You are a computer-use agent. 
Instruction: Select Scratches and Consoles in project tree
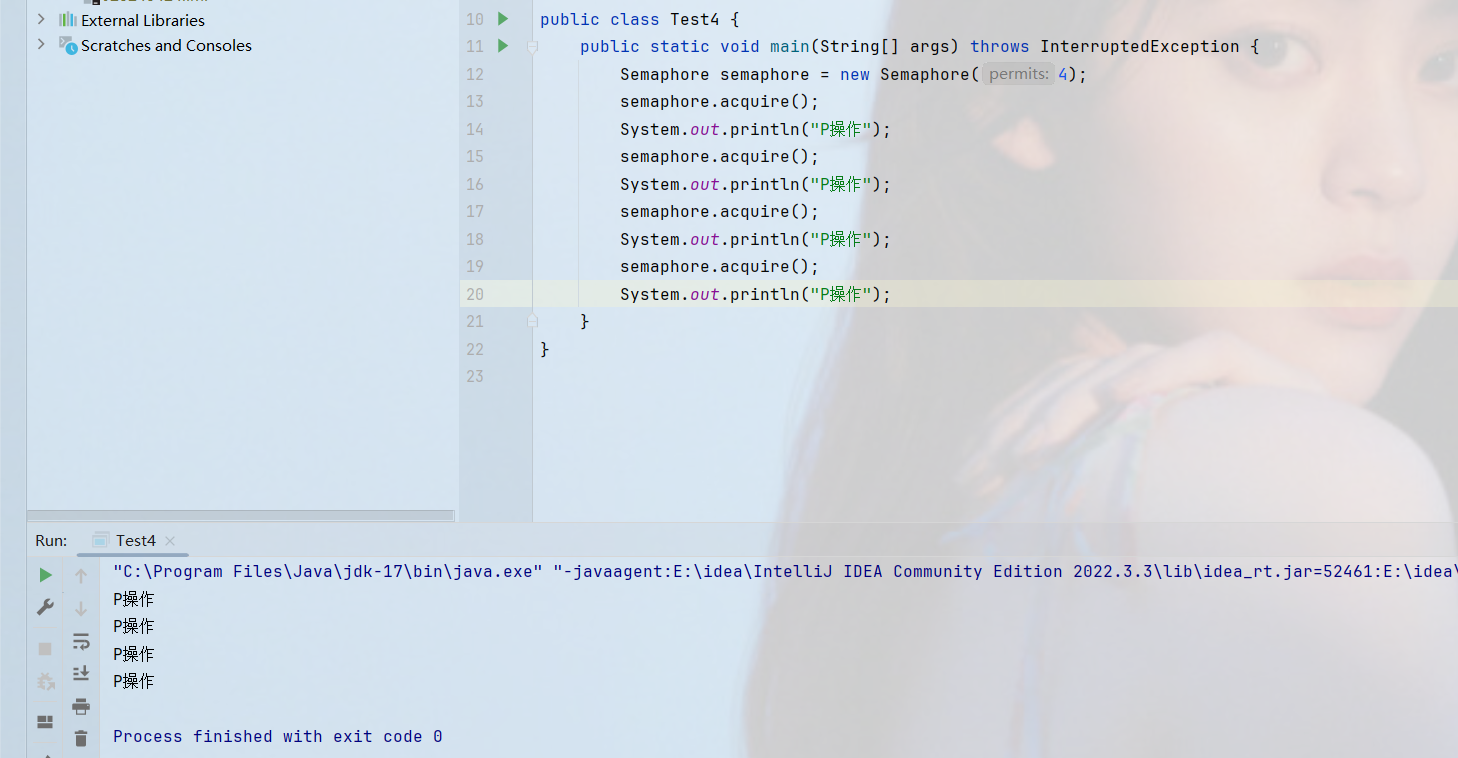point(166,45)
